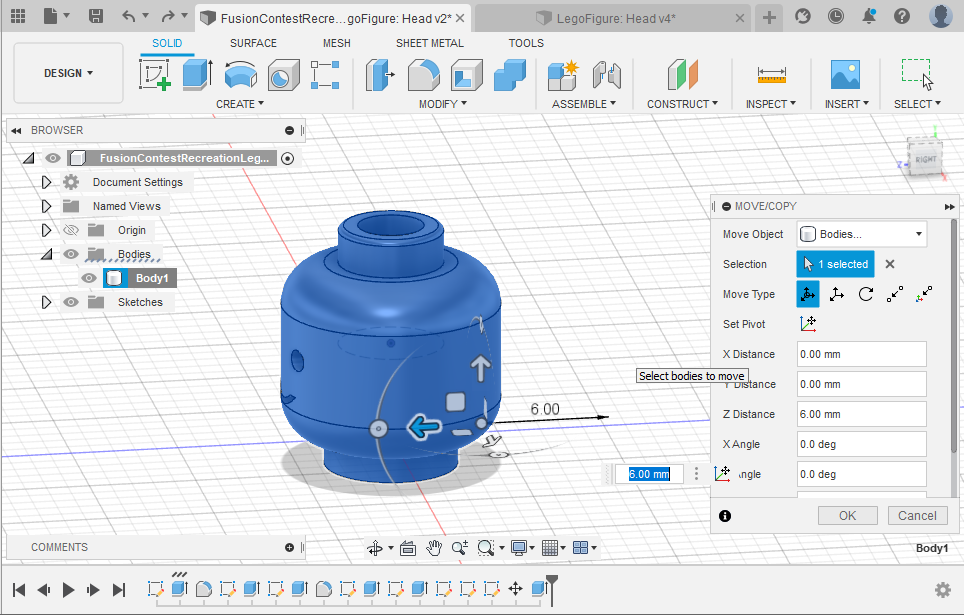Image resolution: width=964 pixels, height=615 pixels.
Task: Open the CONSTRUCT dropdown menu
Action: (x=682, y=104)
